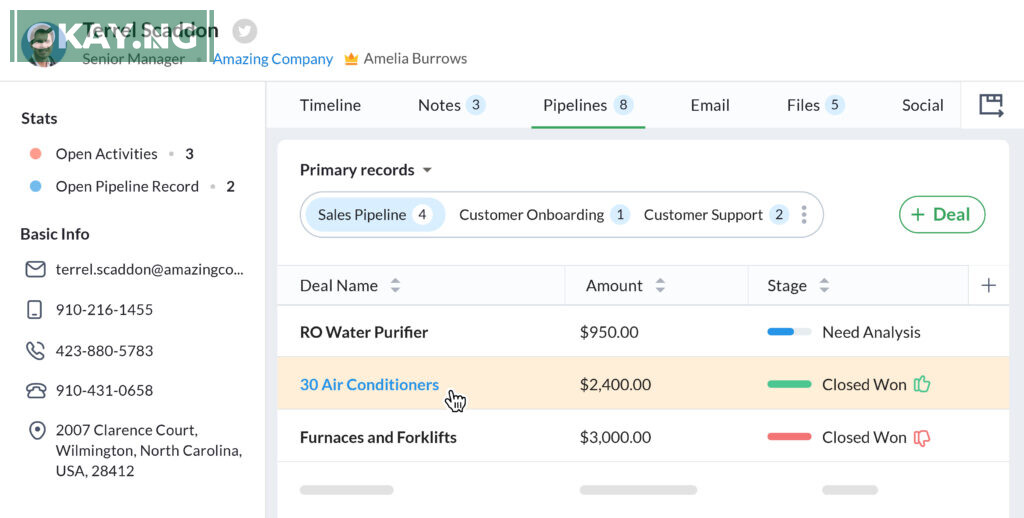Viewport: 1024px width, 518px height.
Task: Click the red thumbs-down icon on Furnaces row
Action: point(922,437)
